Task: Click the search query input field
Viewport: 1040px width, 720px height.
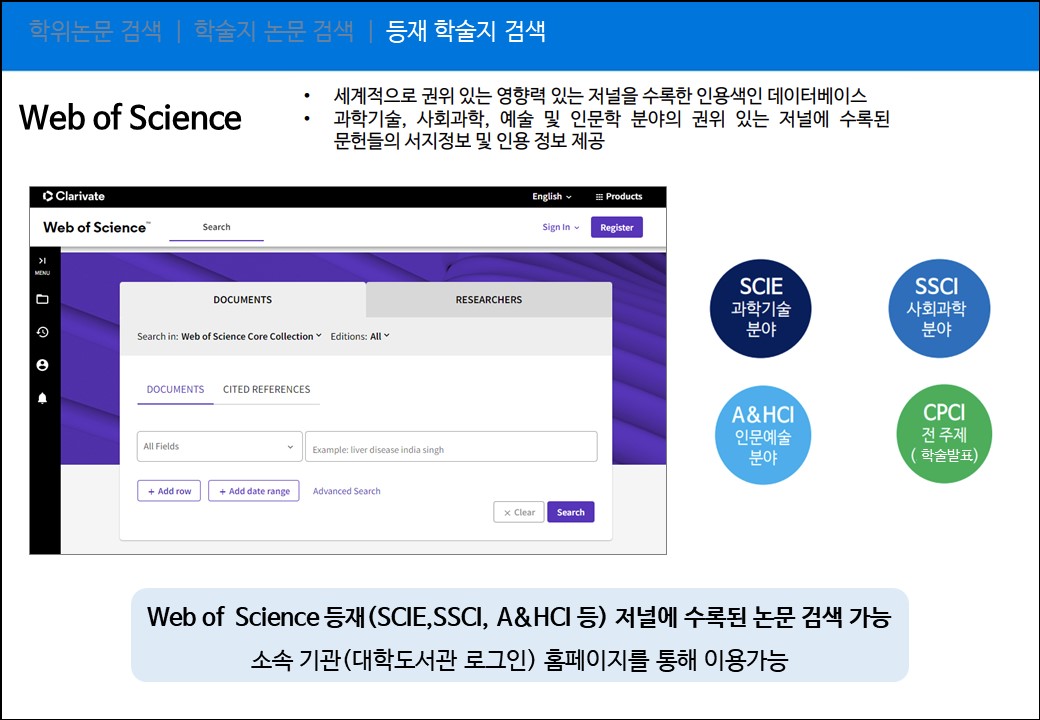Action: tap(451, 446)
